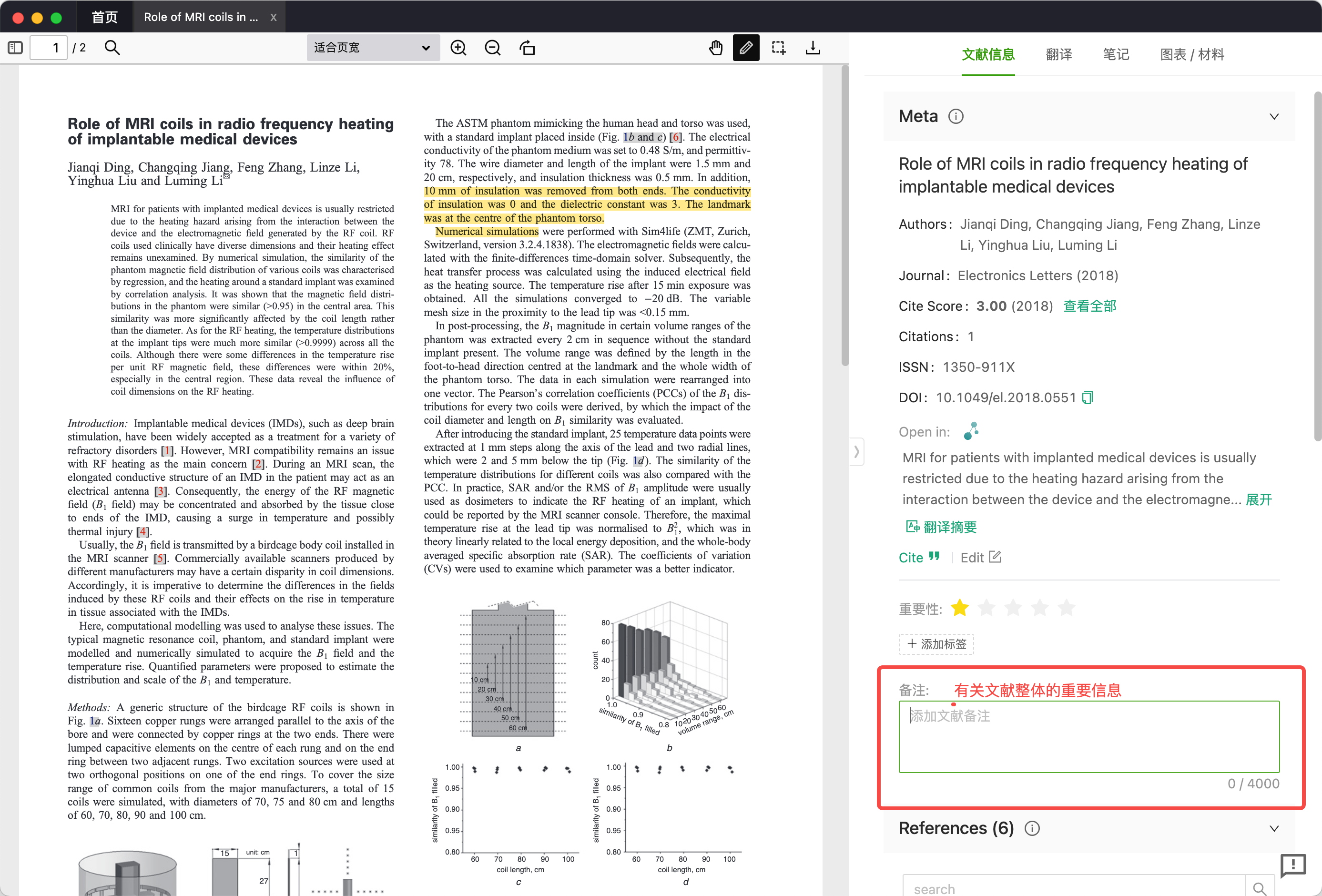1322x896 pixels.
Task: Click the journal name Electronics Letters (2018)
Action: point(1037,275)
